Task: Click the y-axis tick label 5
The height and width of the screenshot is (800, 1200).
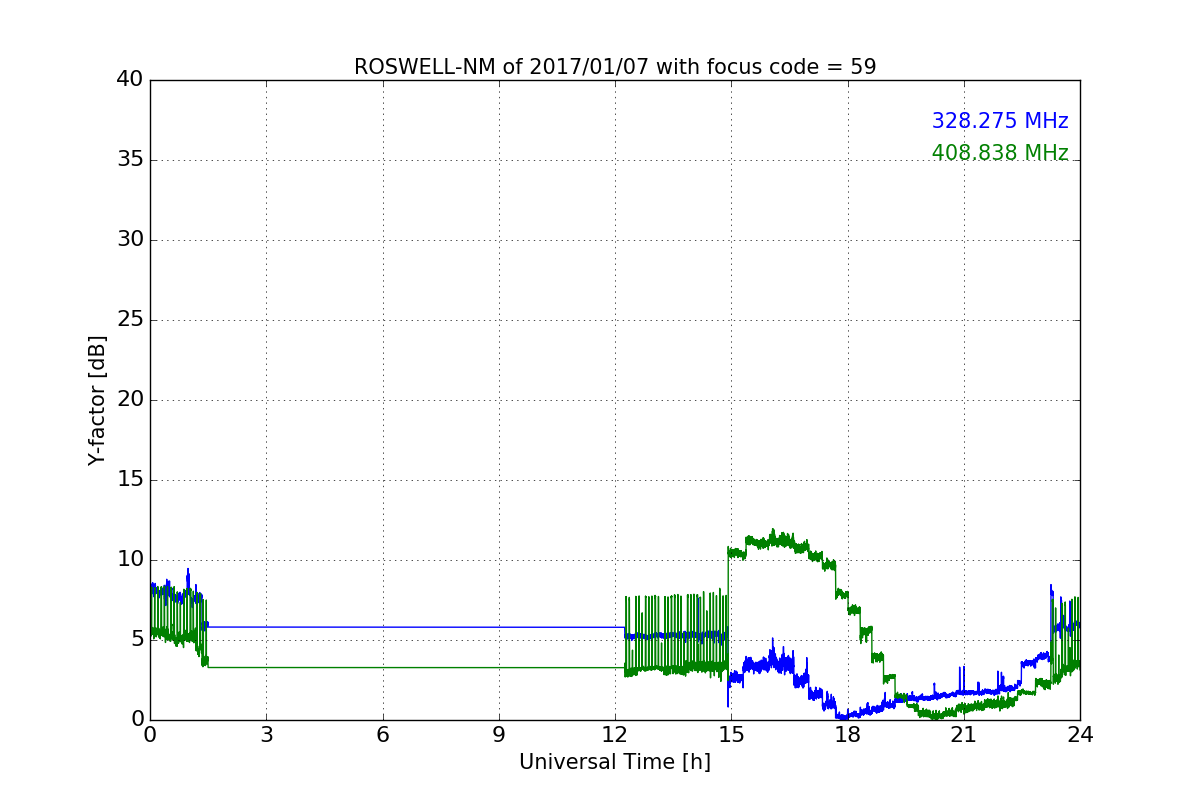Action: tap(137, 640)
